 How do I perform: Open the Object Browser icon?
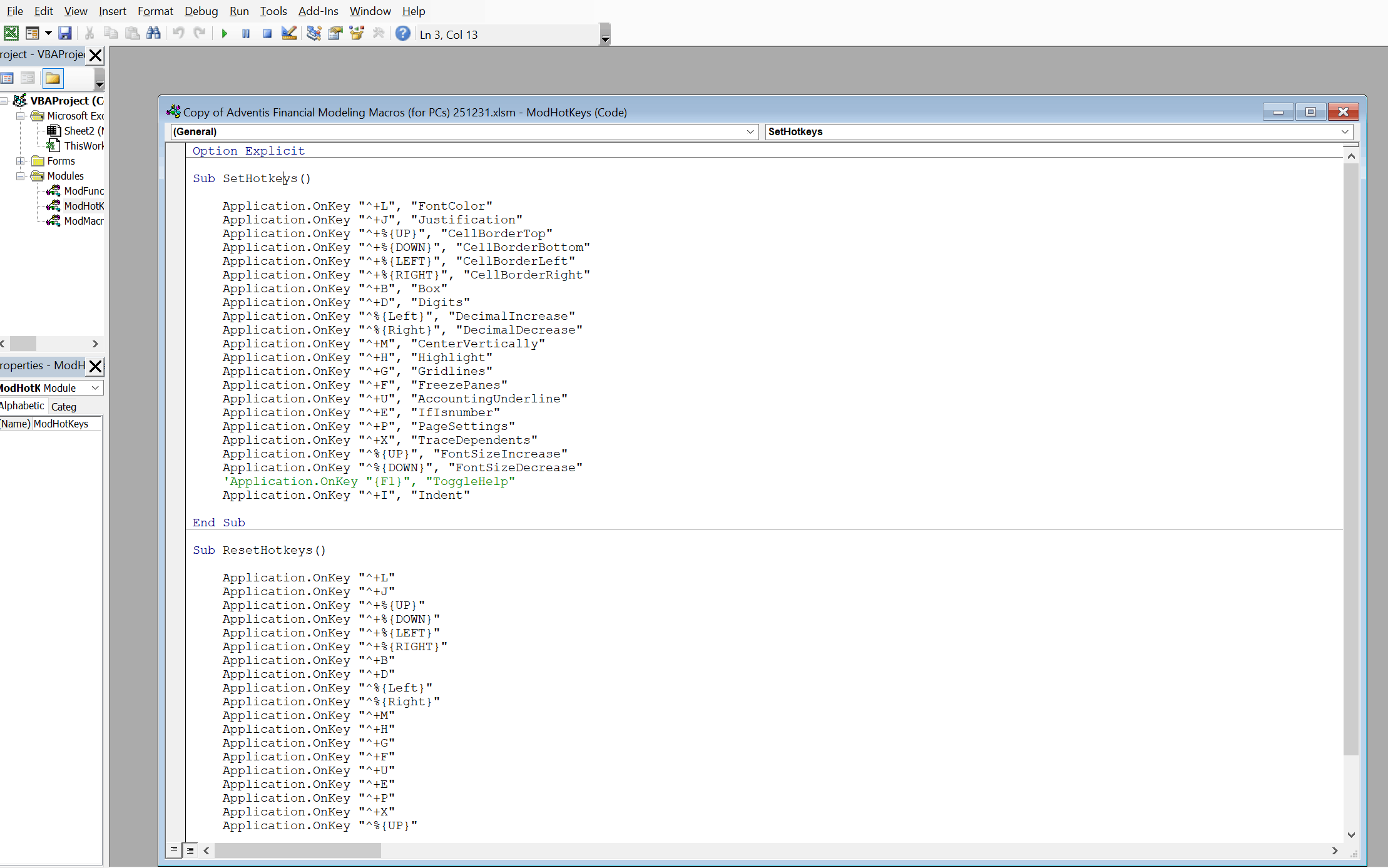click(x=357, y=34)
